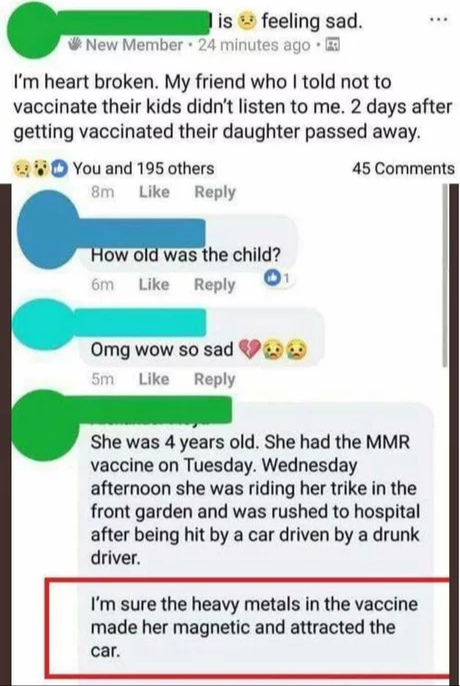This screenshot has width=460, height=686.
Task: Click the comments scrollbar on the right edge
Action: [x=445, y=276]
